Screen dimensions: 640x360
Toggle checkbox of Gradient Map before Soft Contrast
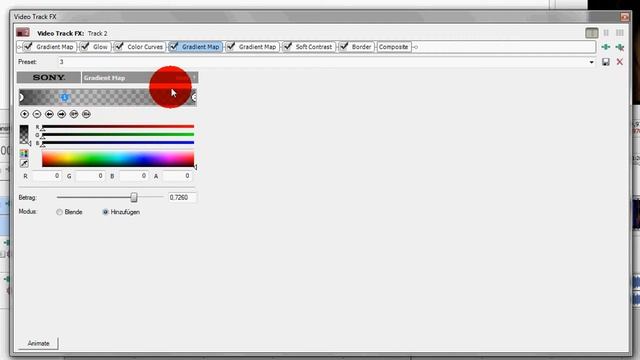(231, 46)
